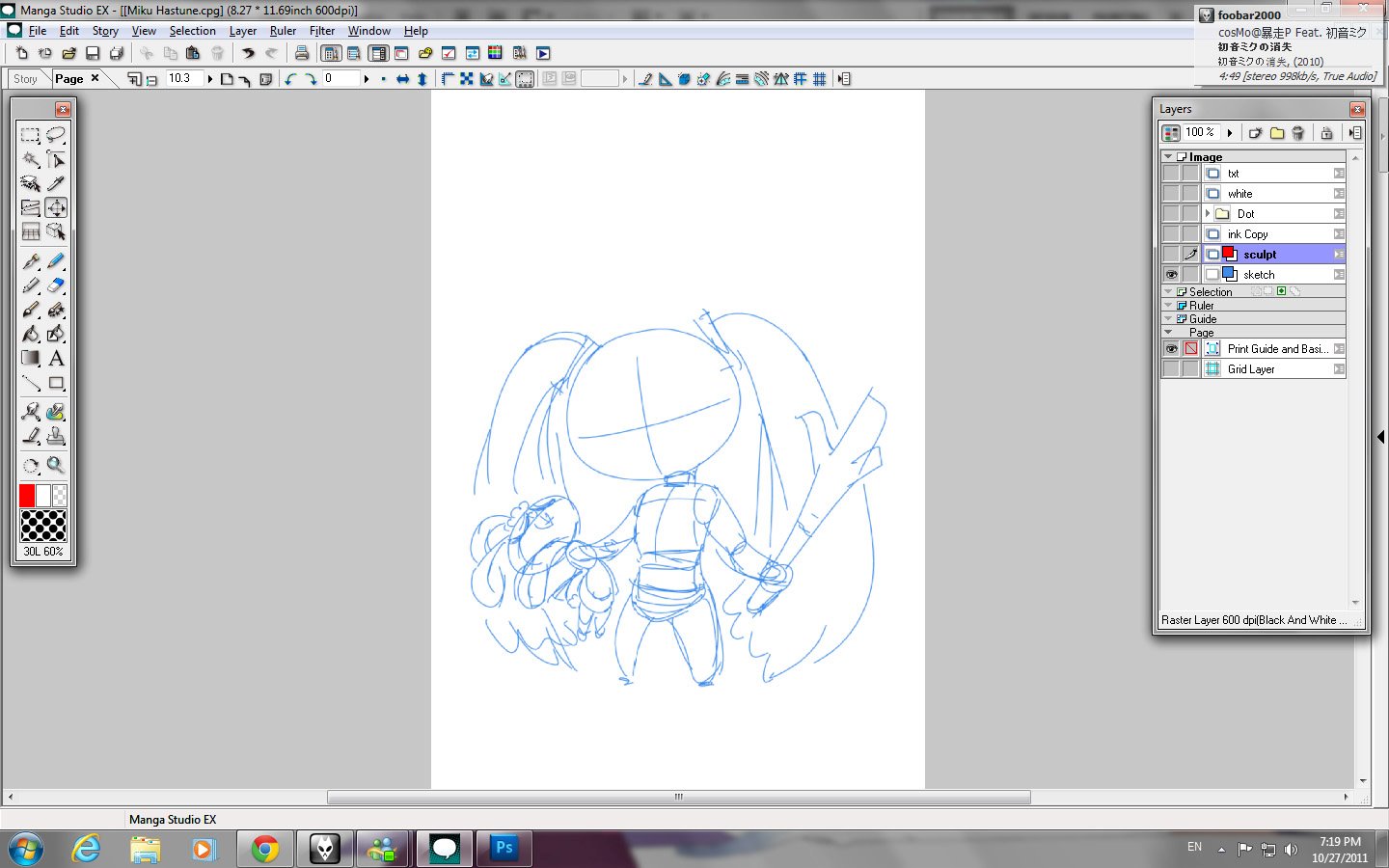Select the blue Pencil tool
The image size is (1389, 868).
click(56, 261)
